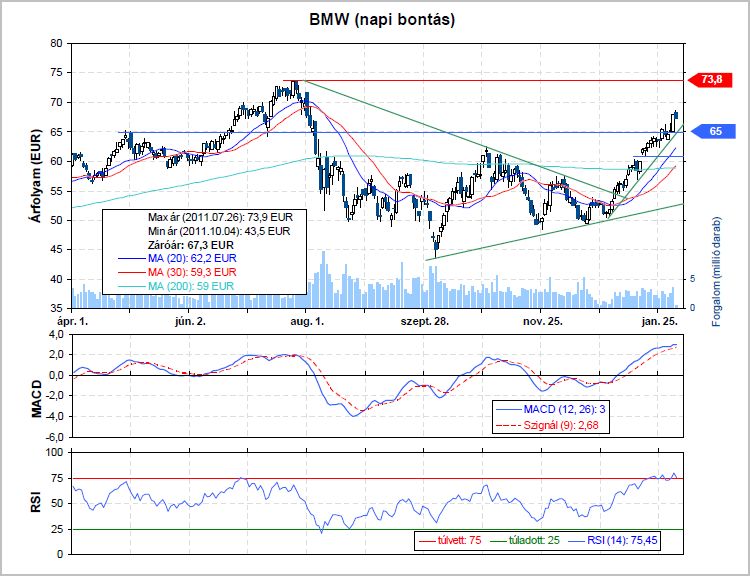Click the blue 65 price level tag
Viewport: 750px width, 576px height.
[x=711, y=131]
